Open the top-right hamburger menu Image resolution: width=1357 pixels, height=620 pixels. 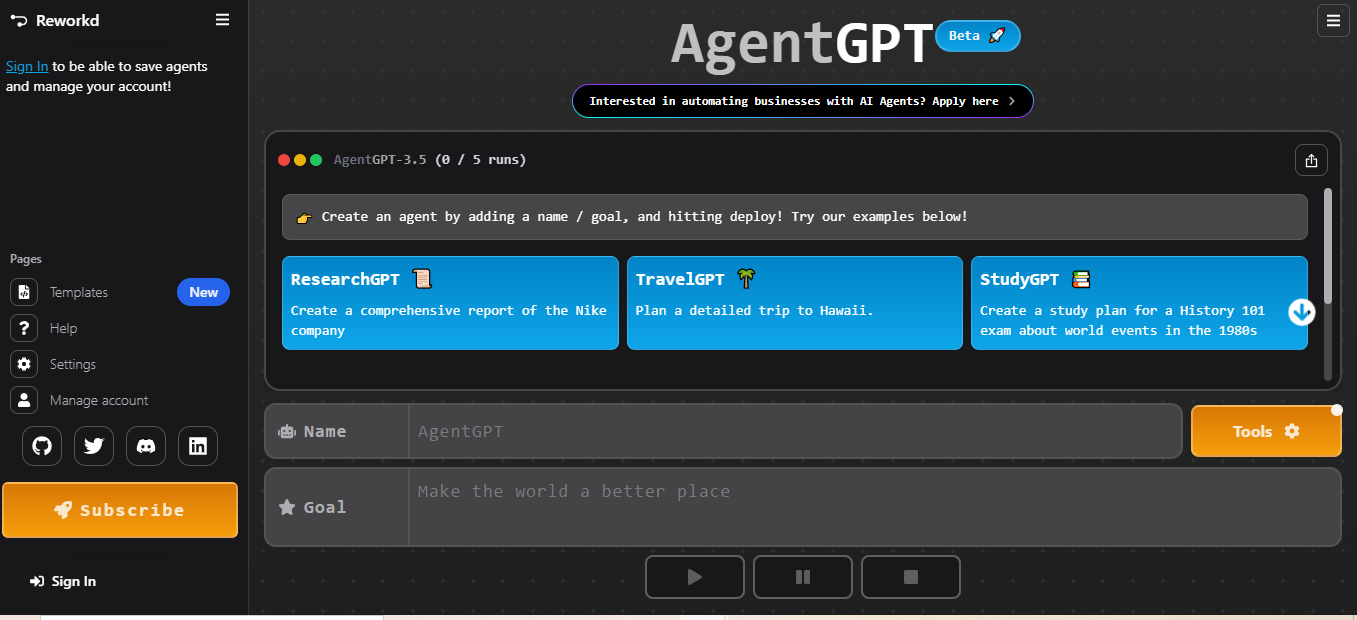(1333, 20)
